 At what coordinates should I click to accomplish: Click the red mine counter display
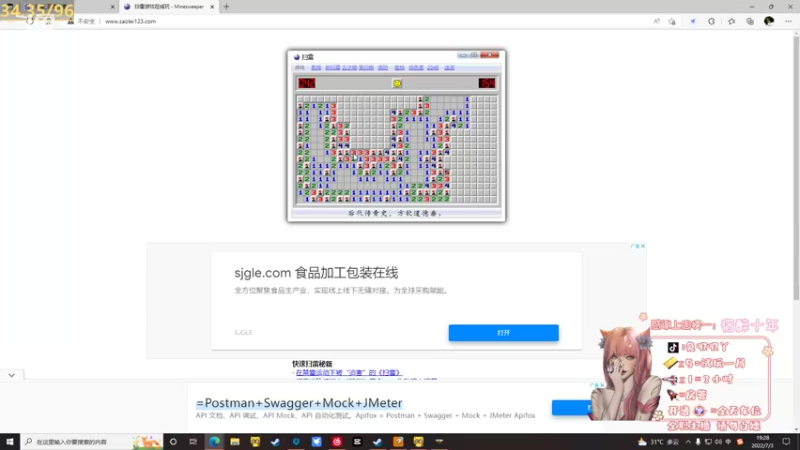click(307, 83)
